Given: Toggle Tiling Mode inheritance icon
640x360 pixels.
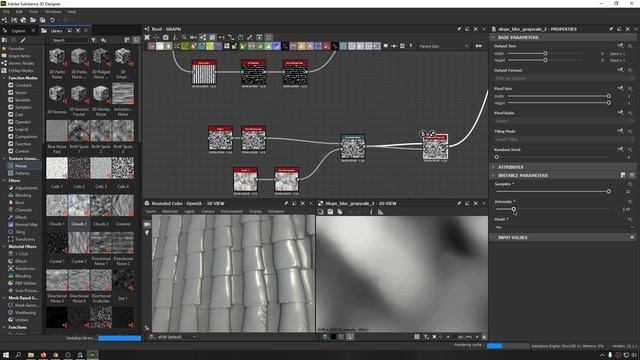Looking at the screenshot, I should point(620,131).
